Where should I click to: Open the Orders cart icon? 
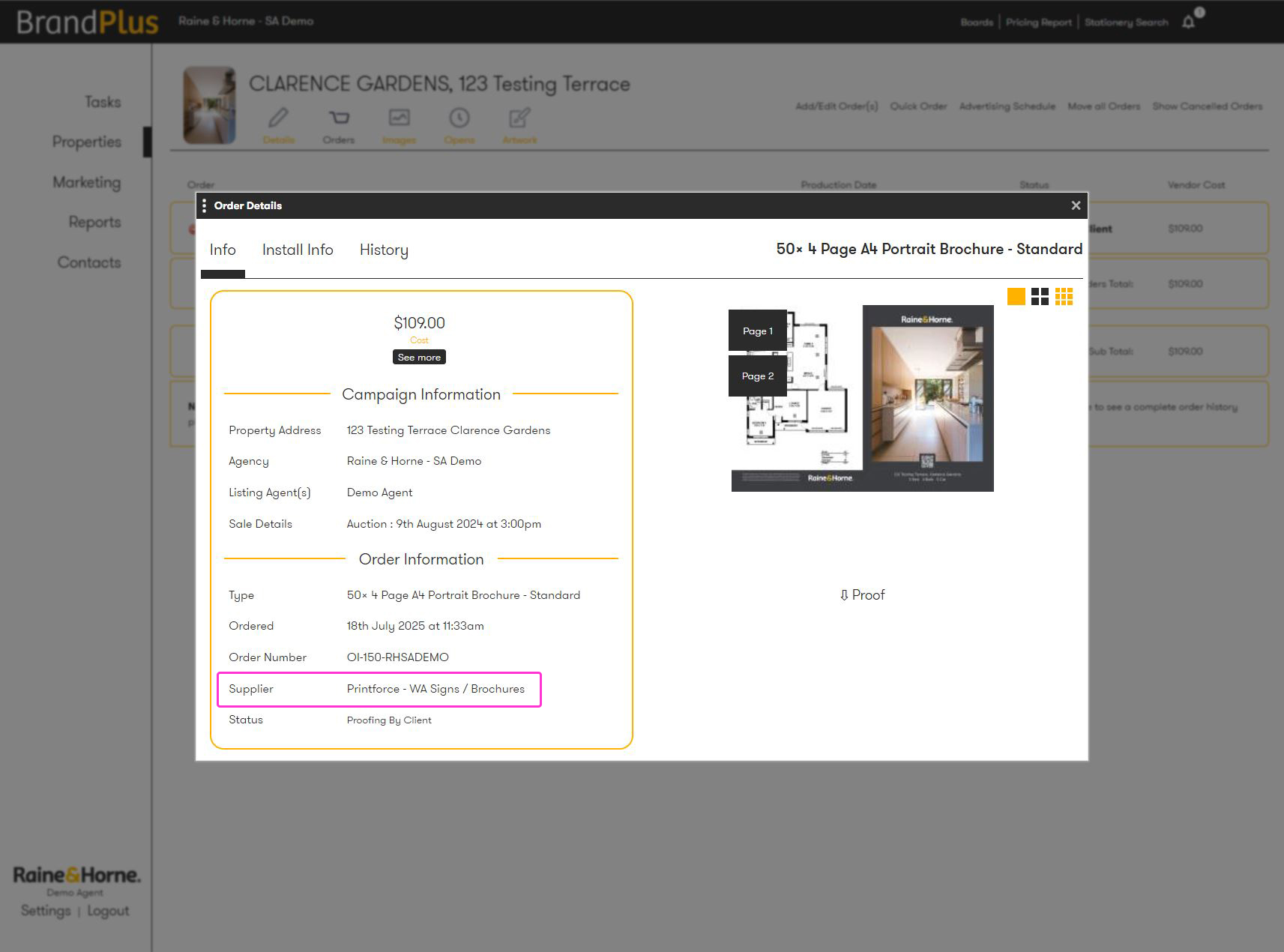(339, 118)
